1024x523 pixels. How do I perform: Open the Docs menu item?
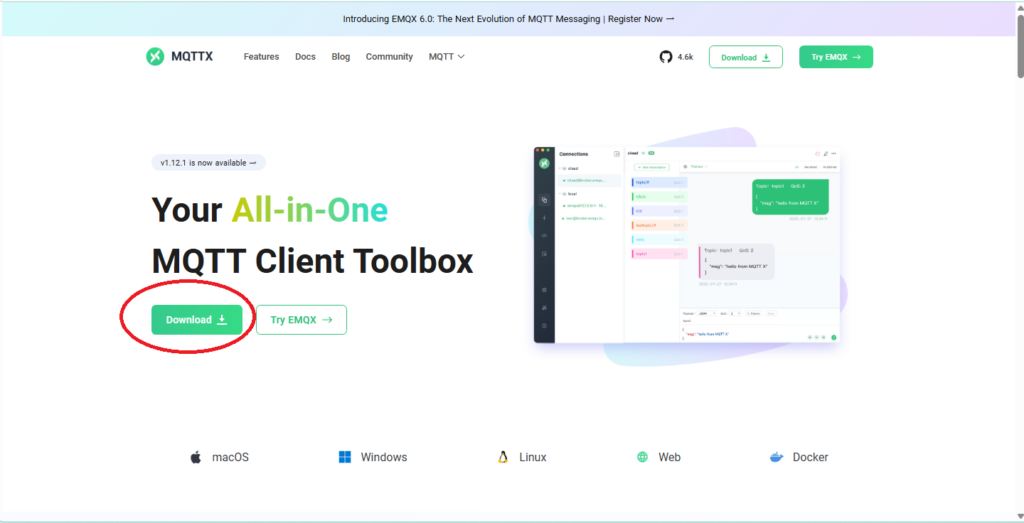305,57
